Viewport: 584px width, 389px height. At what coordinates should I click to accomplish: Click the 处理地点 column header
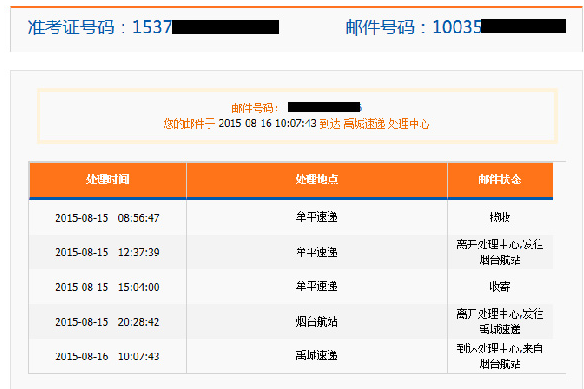(x=317, y=179)
